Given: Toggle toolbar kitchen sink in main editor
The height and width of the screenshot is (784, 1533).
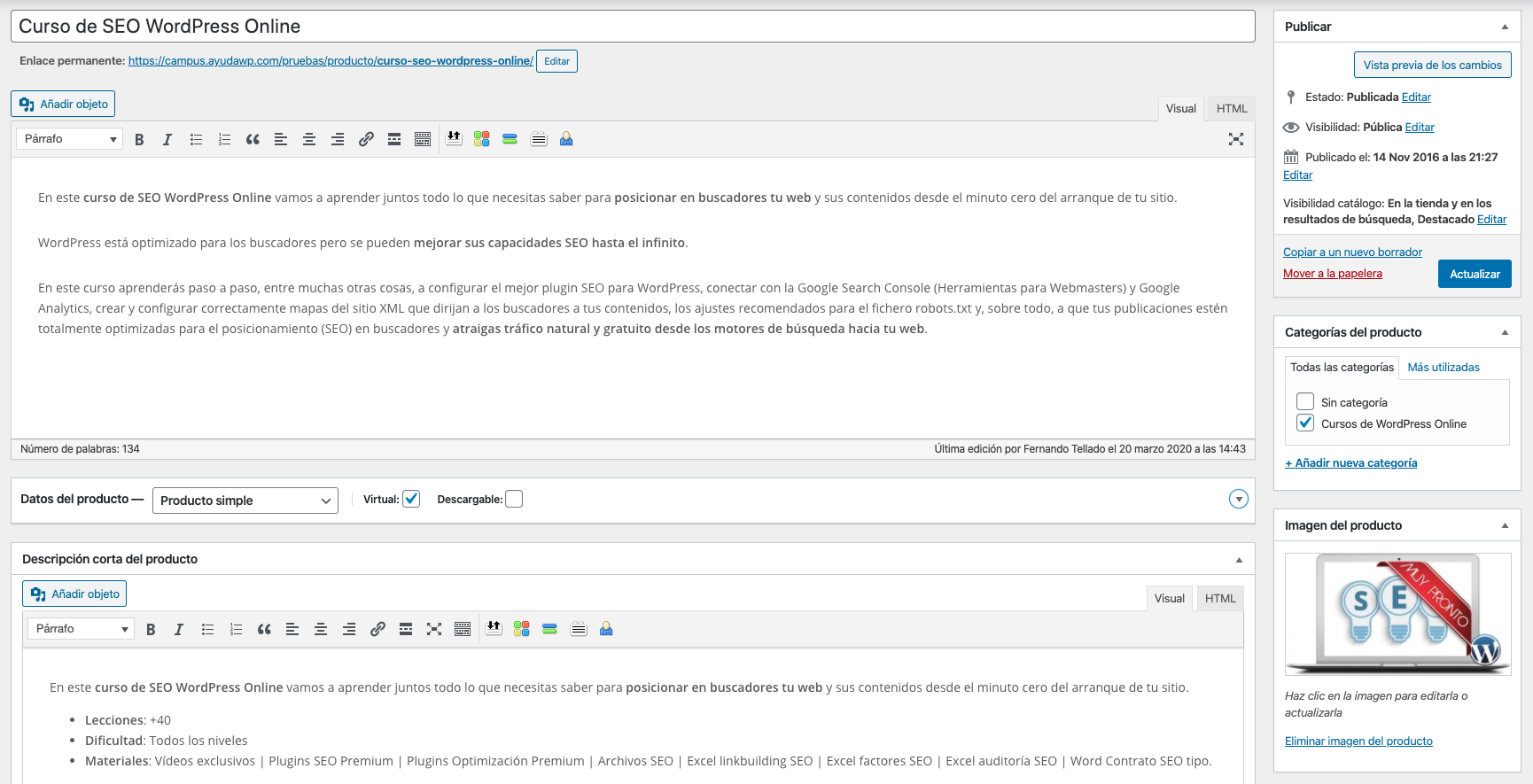Looking at the screenshot, I should click(x=423, y=139).
